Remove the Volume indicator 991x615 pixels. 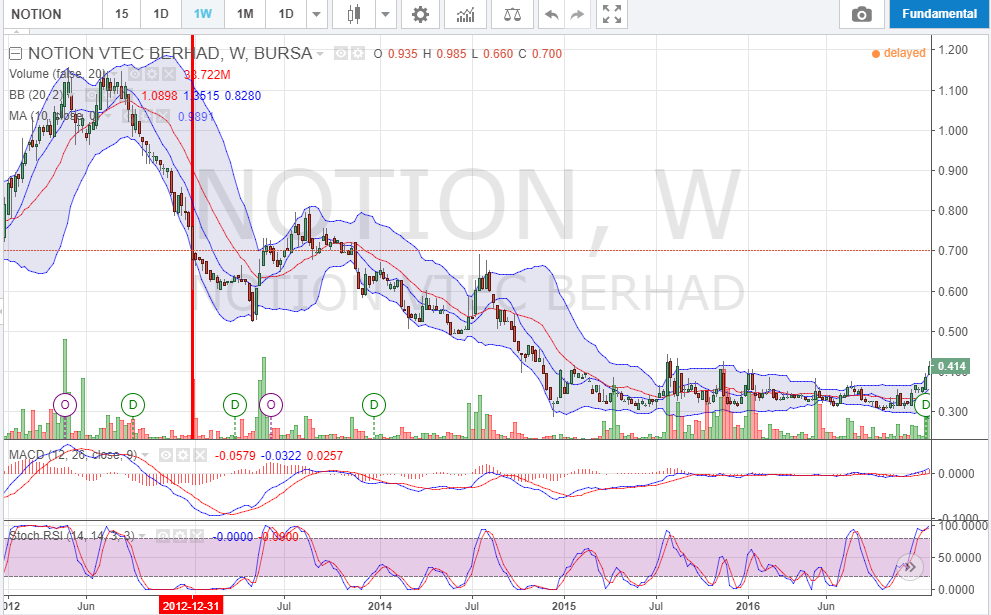pos(168,74)
